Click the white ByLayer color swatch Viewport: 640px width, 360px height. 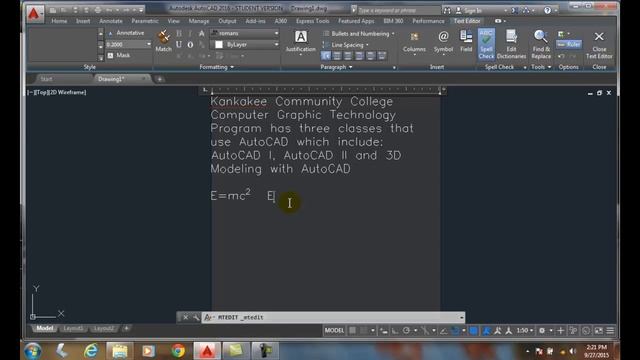coord(219,44)
